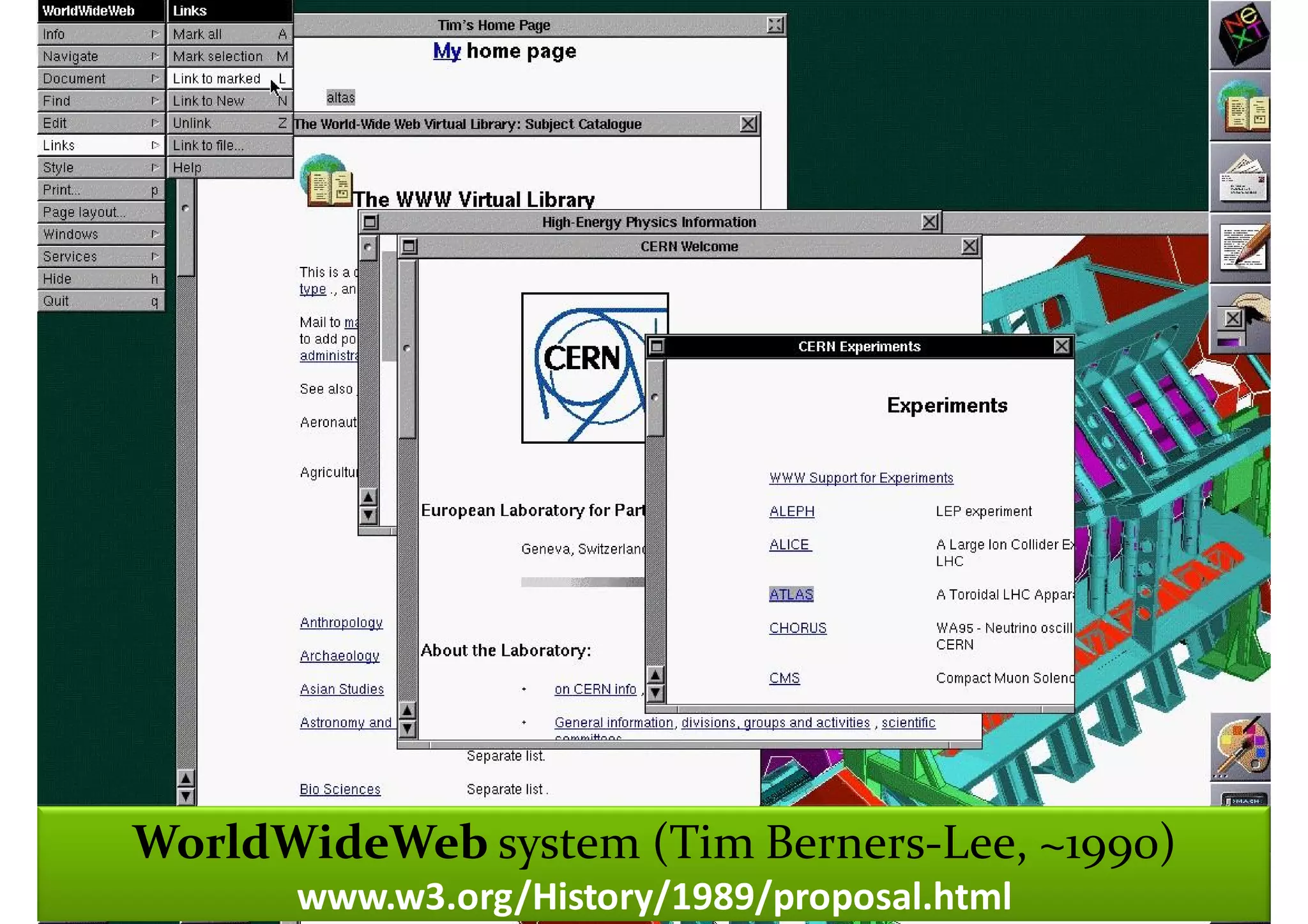Choose Hide from main menu

[101, 279]
